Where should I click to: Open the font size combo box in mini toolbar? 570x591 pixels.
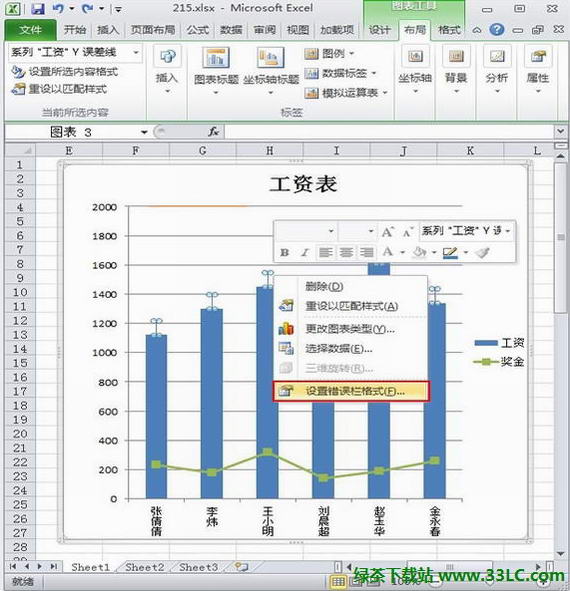coord(357,231)
